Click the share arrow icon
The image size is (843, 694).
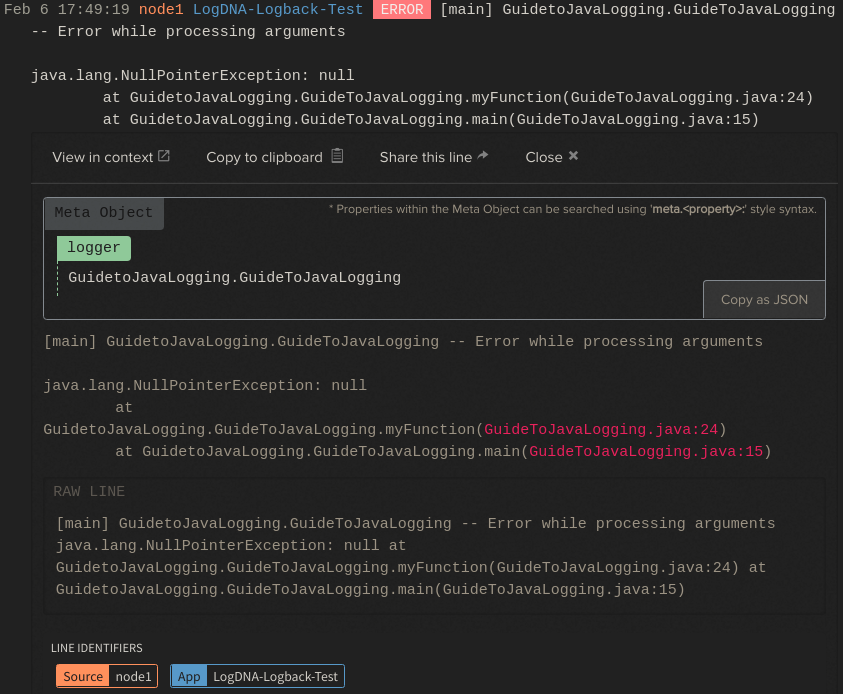click(482, 155)
